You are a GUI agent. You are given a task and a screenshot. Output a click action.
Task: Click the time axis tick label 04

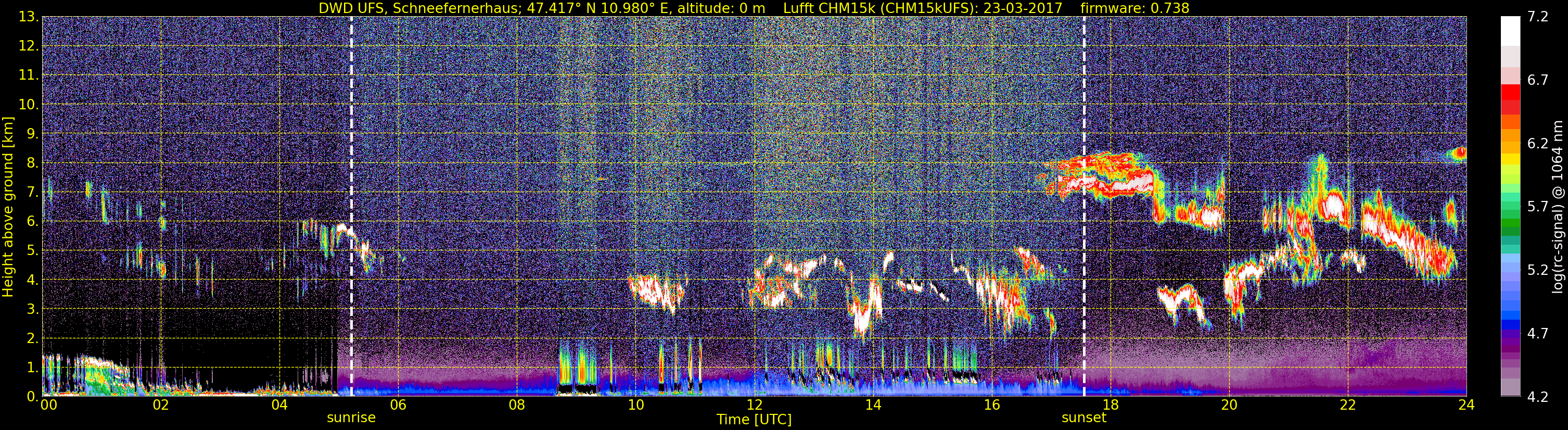(279, 405)
